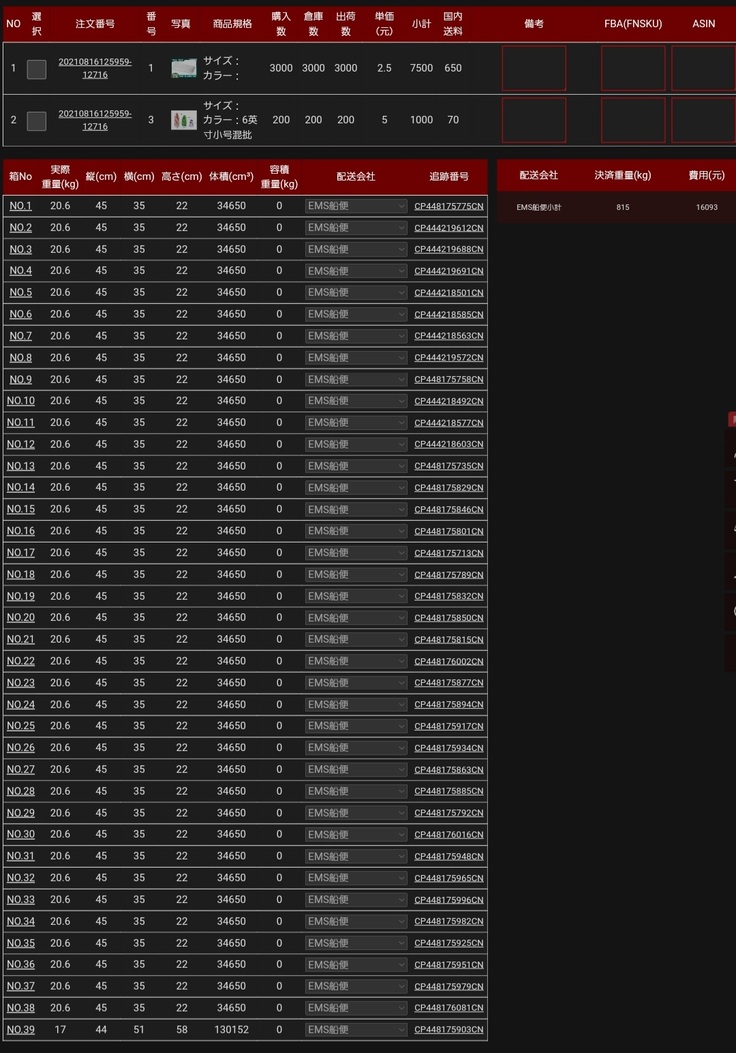Viewport: 736px width, 1053px height.
Task: Open tracking number CP448176002CN
Action: [448, 662]
